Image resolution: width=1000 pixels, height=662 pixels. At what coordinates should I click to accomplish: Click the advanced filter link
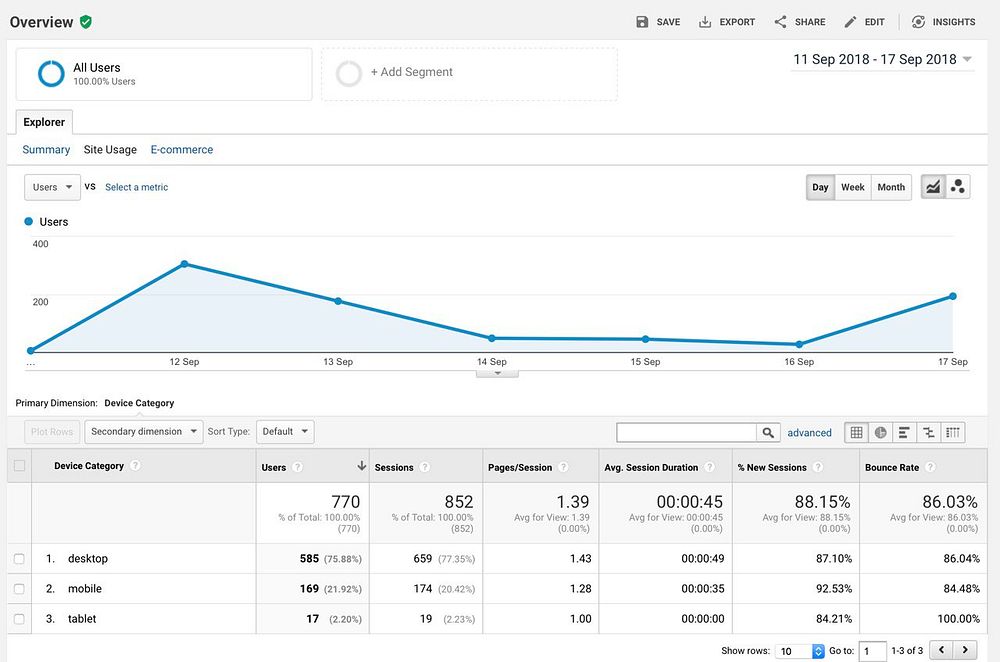pos(809,432)
